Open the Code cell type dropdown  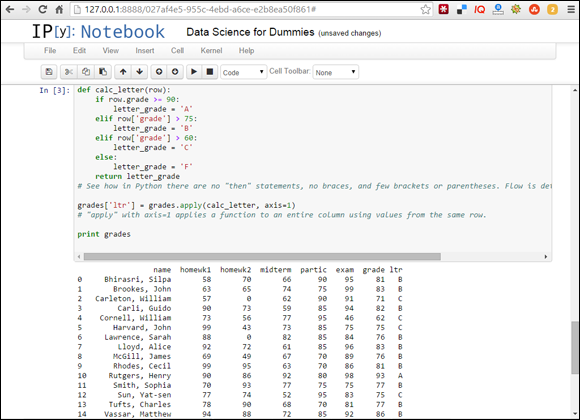click(x=243, y=72)
